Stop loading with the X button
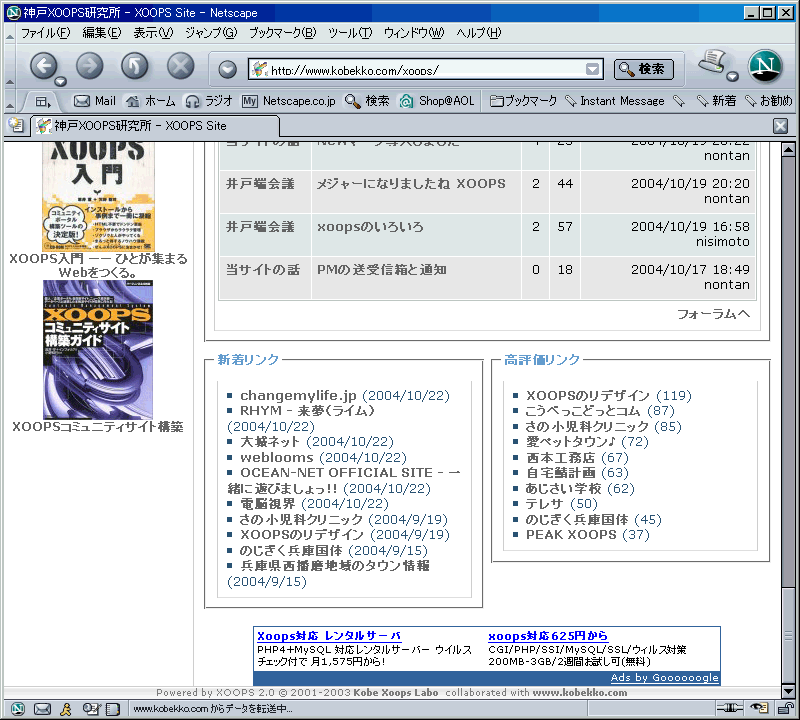The height and width of the screenshot is (720, 800). [181, 66]
